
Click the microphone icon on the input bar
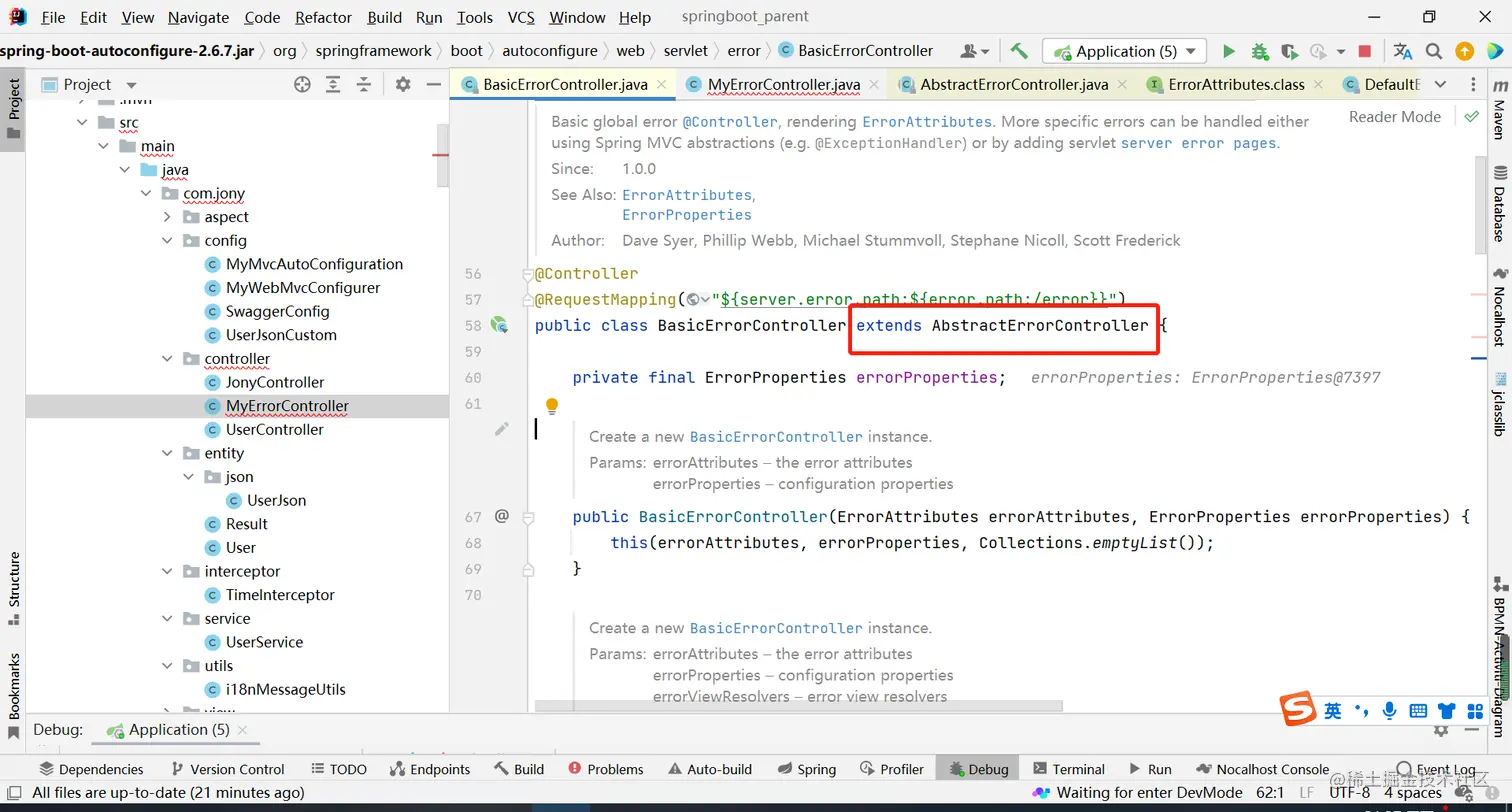[x=1389, y=711]
